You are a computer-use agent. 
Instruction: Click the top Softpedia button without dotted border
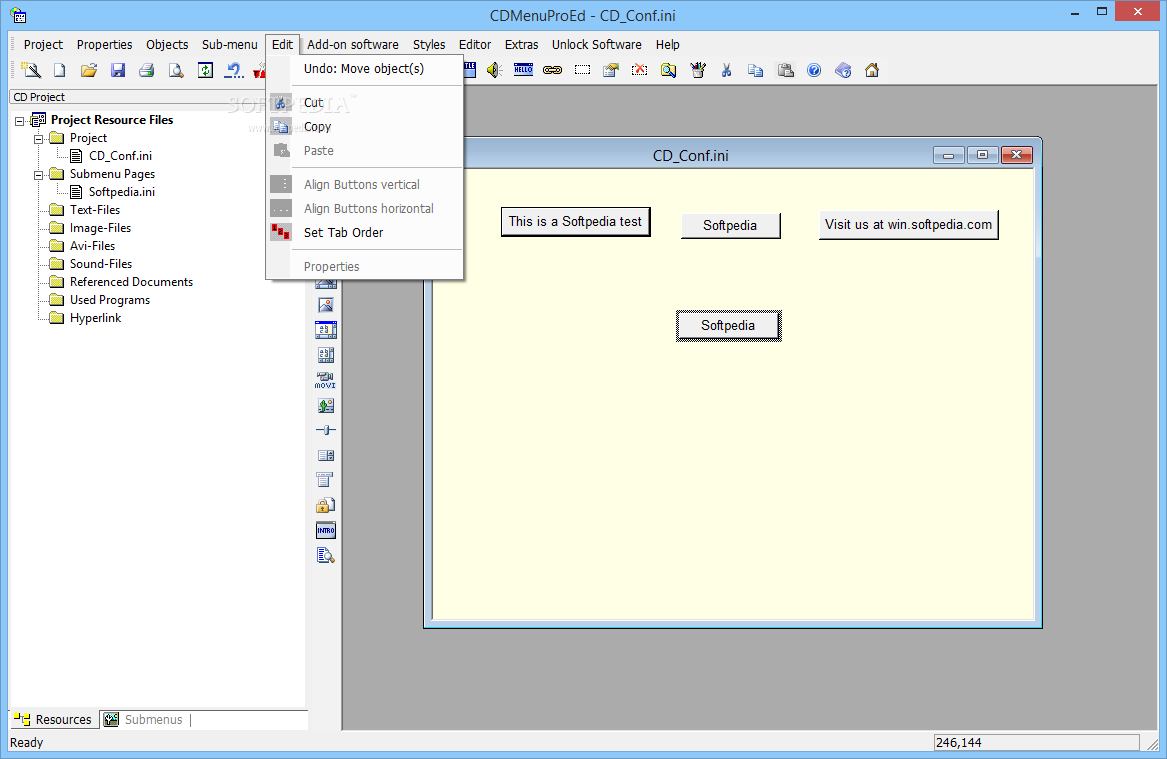(x=730, y=225)
